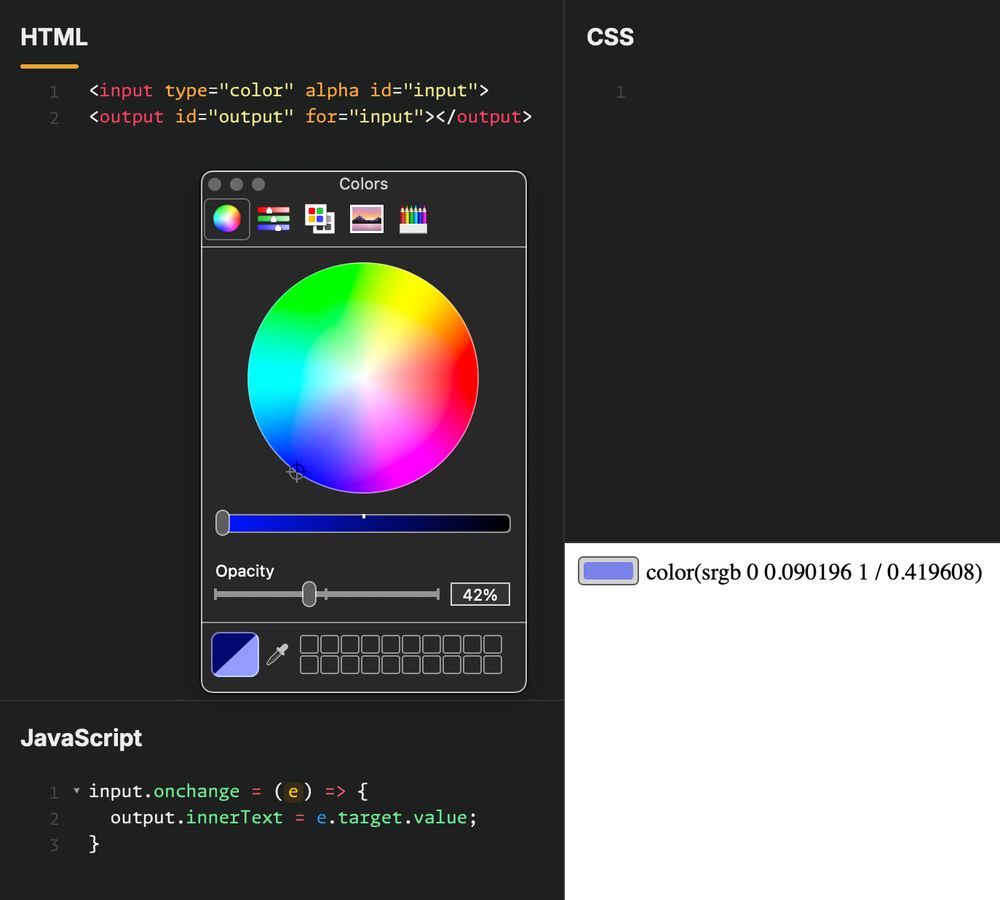1000x900 pixels.
Task: Toggle the Opacity slider handle
Action: 308,593
